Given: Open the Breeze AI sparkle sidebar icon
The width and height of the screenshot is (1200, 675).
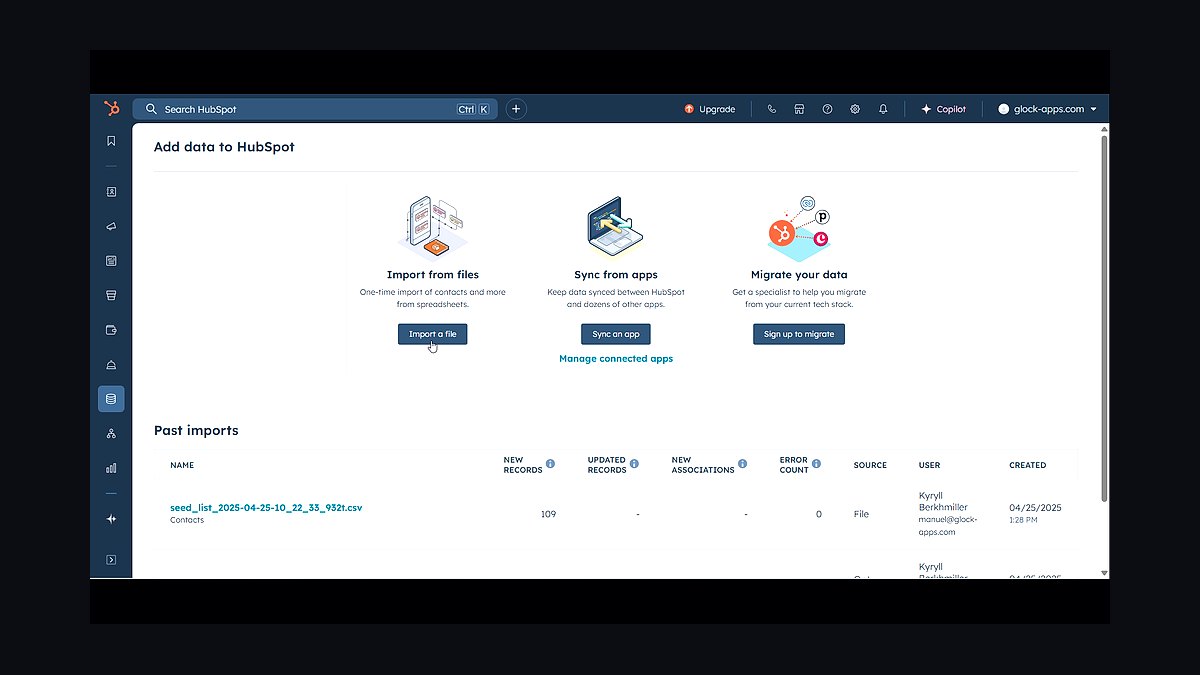Looking at the screenshot, I should point(111,519).
